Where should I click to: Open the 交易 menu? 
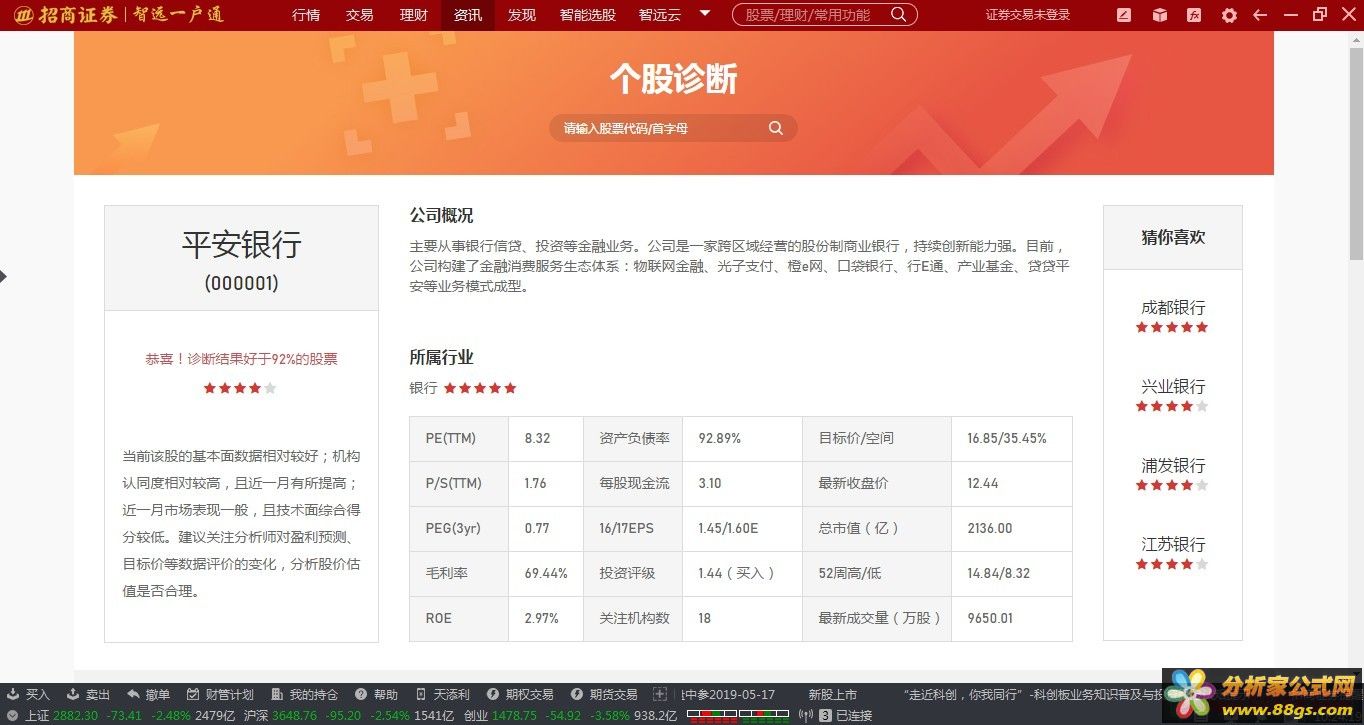360,15
